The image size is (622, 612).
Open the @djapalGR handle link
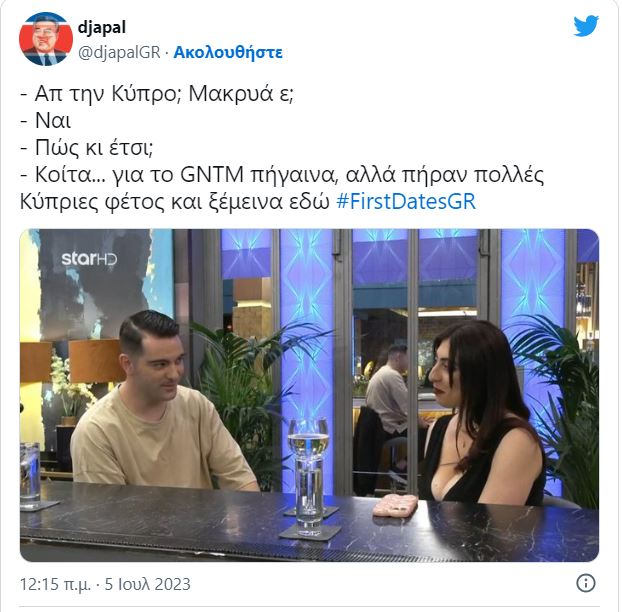click(119, 52)
